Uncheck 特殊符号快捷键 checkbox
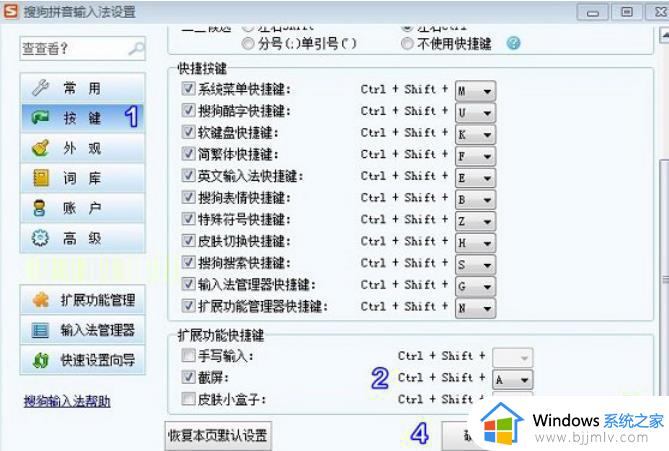The image size is (669, 451). click(188, 218)
